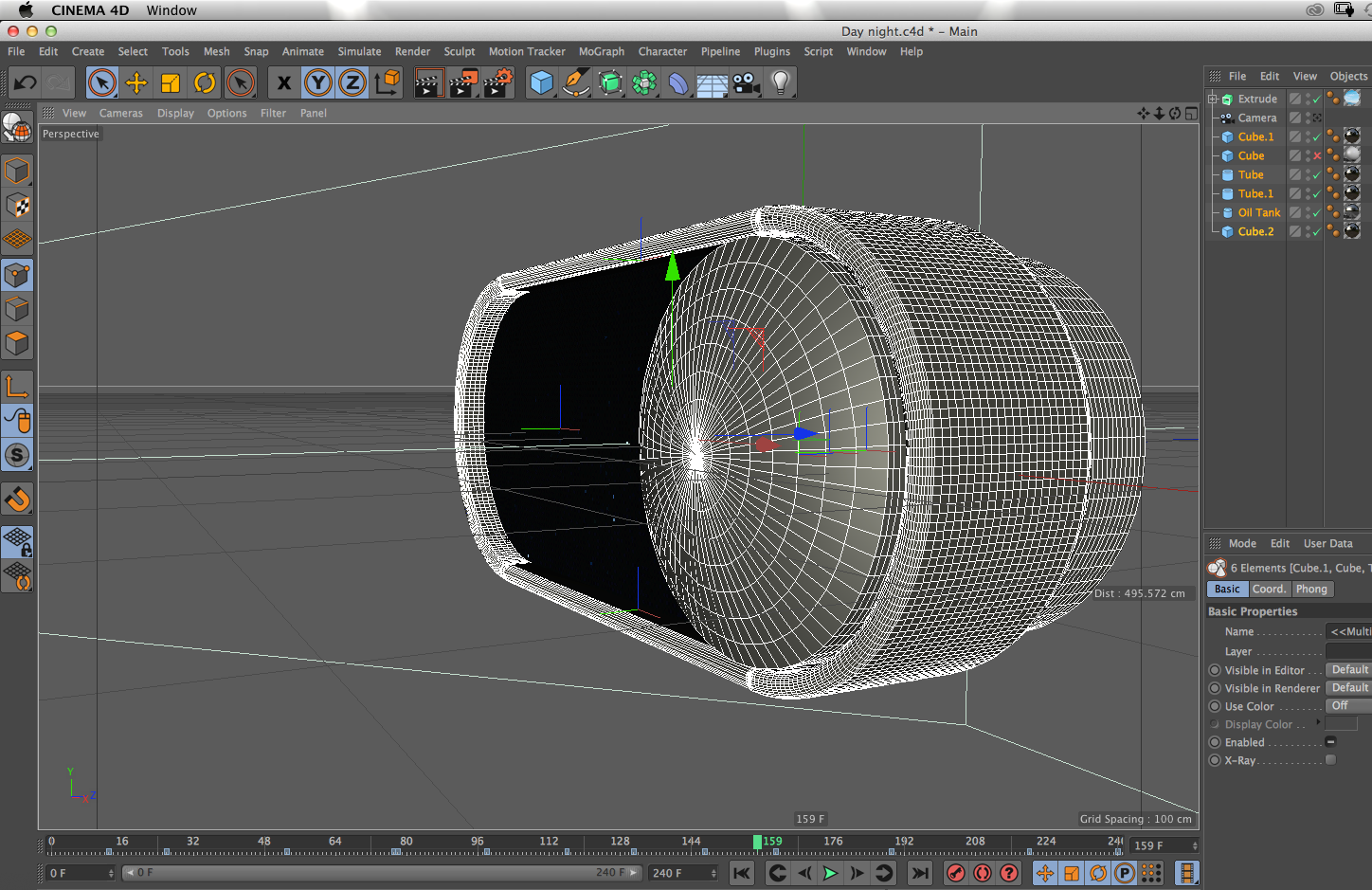Activate the Rotate tool in top toolbar
The width and height of the screenshot is (1372, 890).
[205, 83]
